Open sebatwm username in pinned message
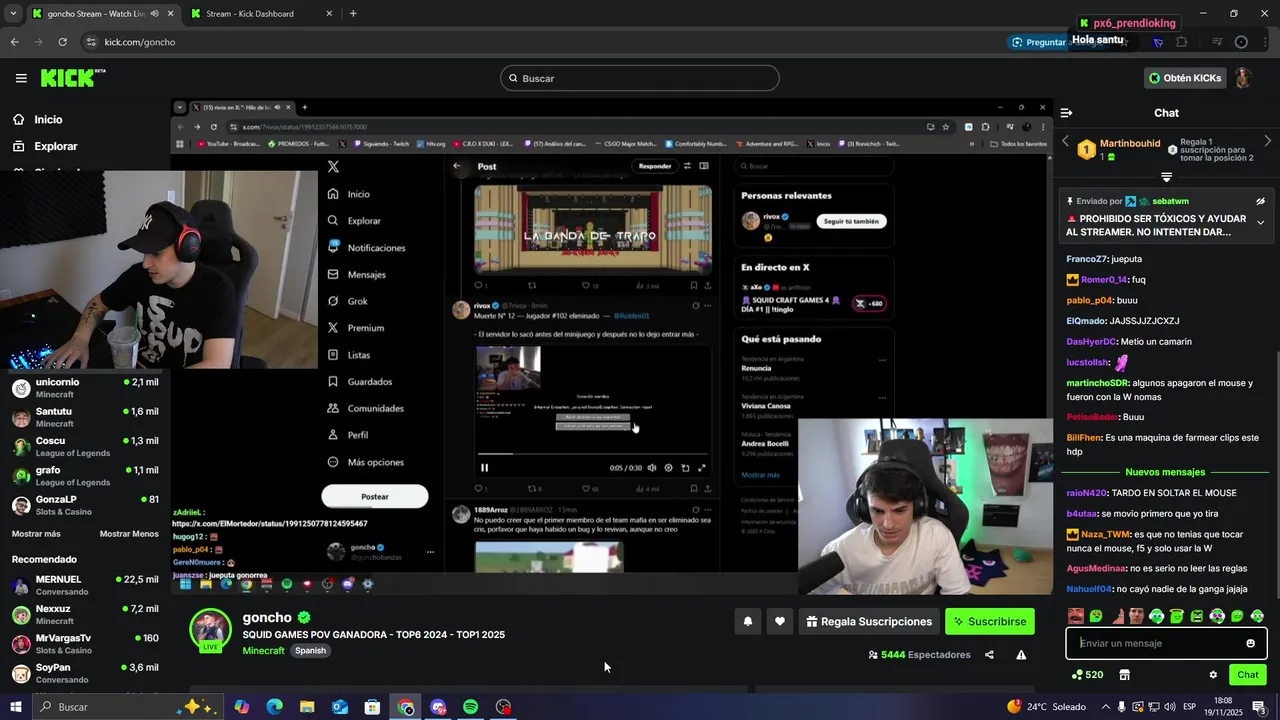The height and width of the screenshot is (720, 1280). pyautogui.click(x=1170, y=201)
